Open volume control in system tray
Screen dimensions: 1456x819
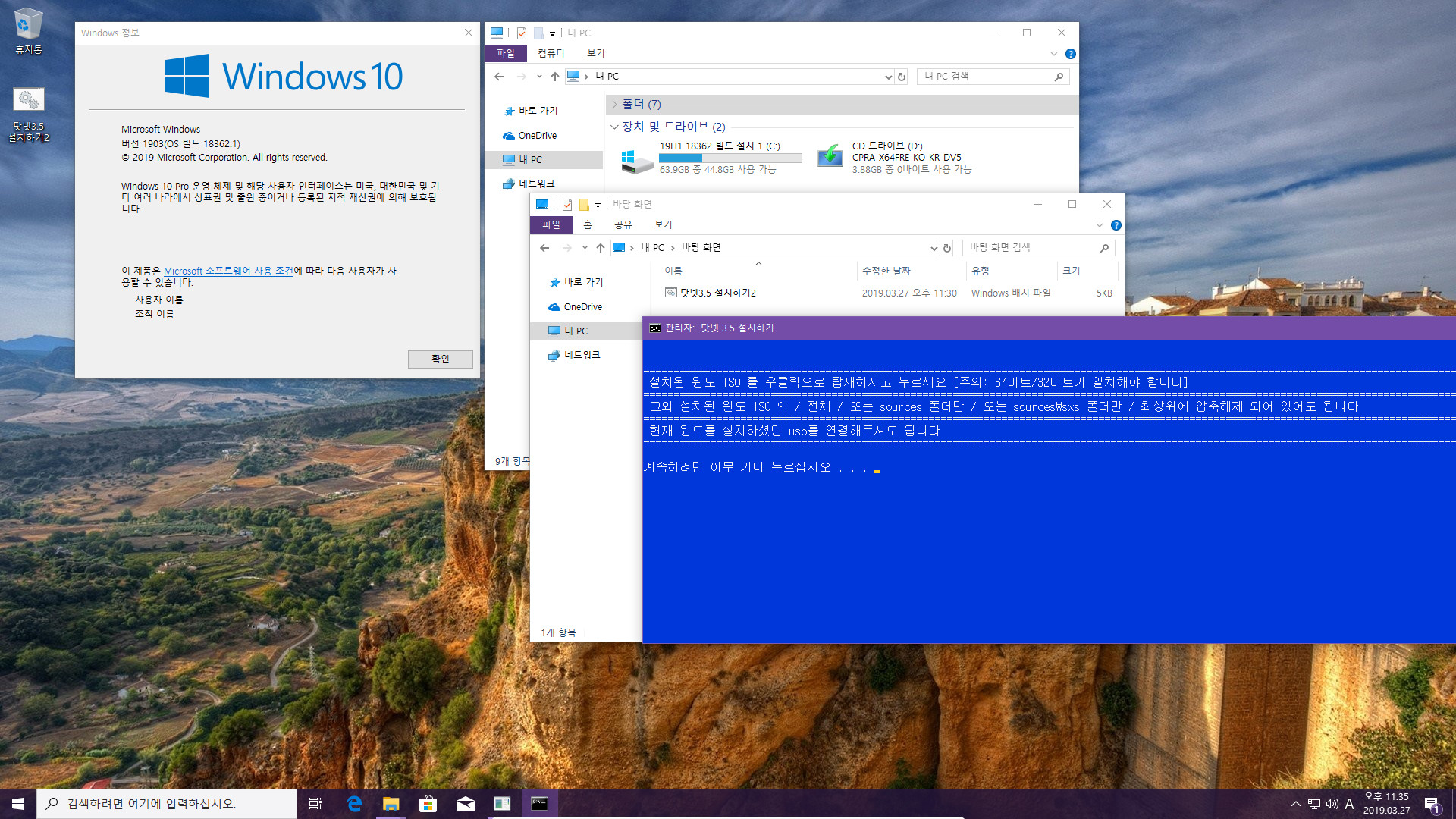tap(1332, 804)
